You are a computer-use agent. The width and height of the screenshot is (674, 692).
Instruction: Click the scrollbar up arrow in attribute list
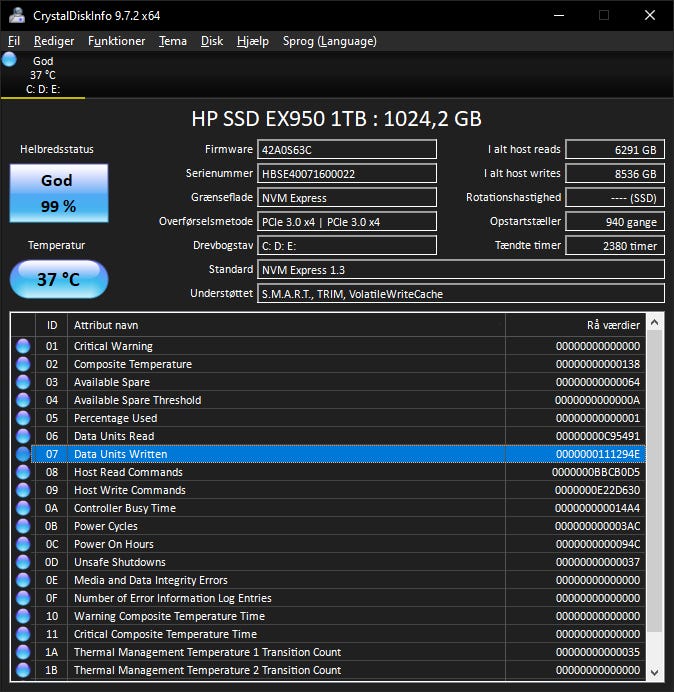coord(655,322)
